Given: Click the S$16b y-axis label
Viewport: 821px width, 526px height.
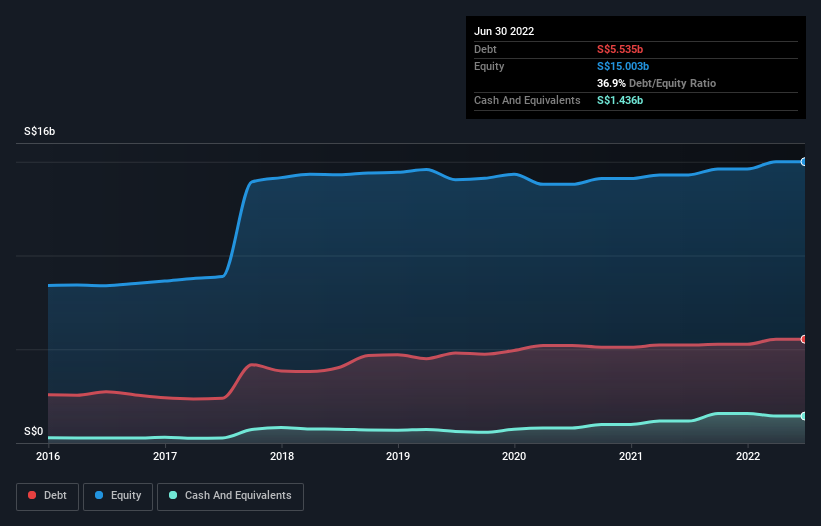Looking at the screenshot, I should 39,131.
